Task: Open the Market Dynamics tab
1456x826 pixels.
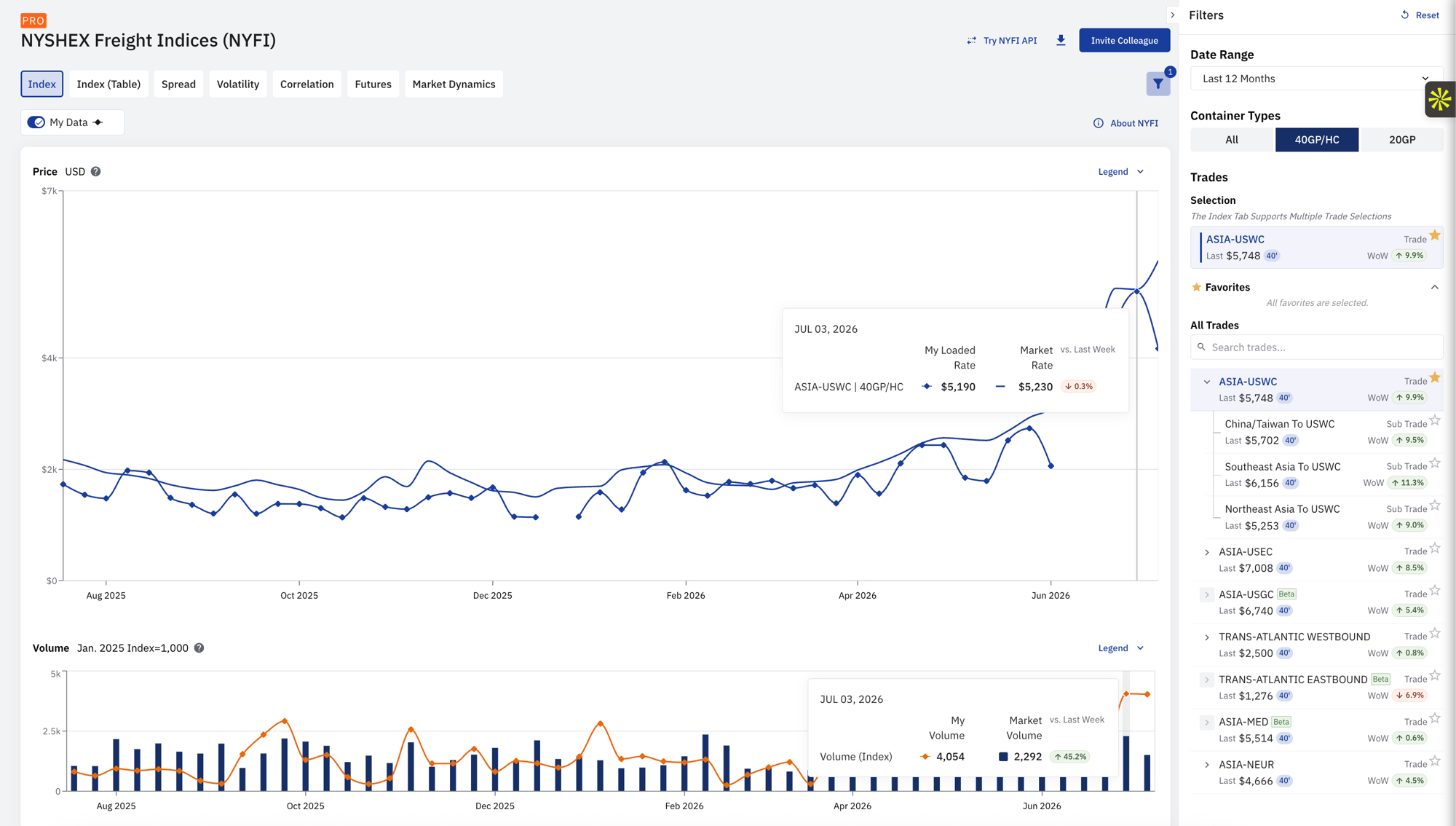Action: coord(454,84)
